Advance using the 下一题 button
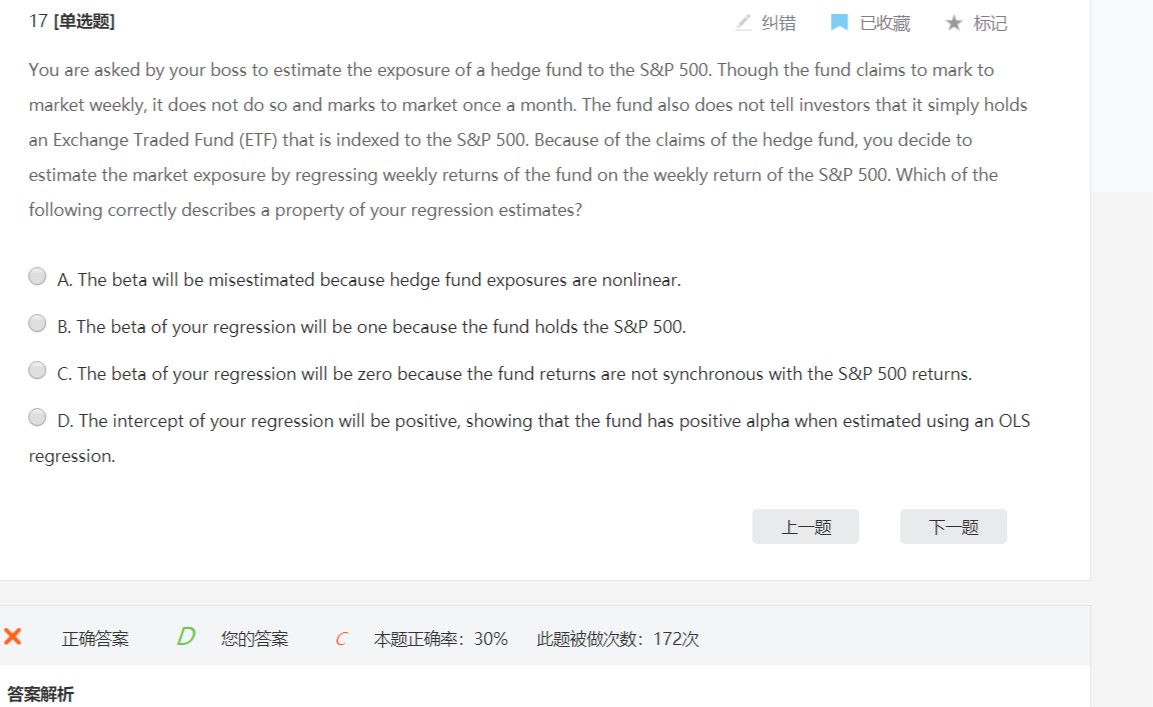 953,527
